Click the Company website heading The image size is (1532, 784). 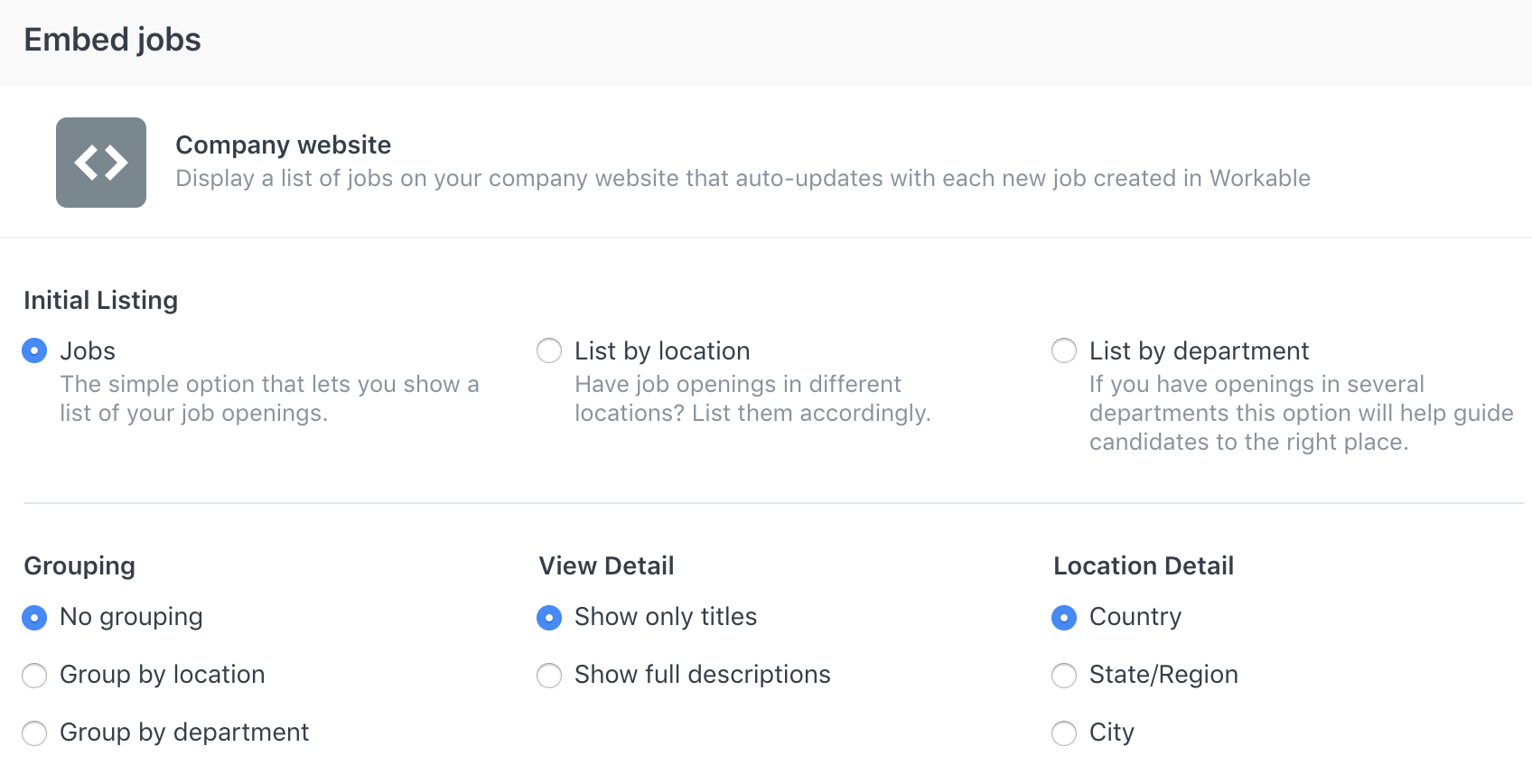(283, 145)
